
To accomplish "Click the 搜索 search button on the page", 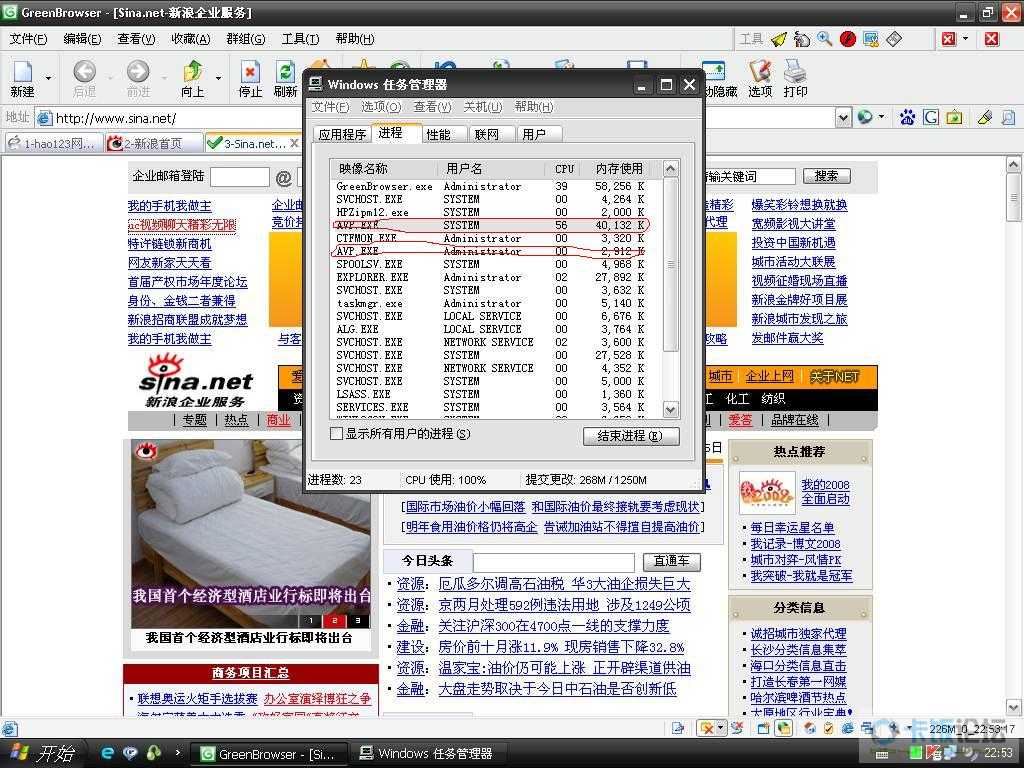I will pos(825,176).
